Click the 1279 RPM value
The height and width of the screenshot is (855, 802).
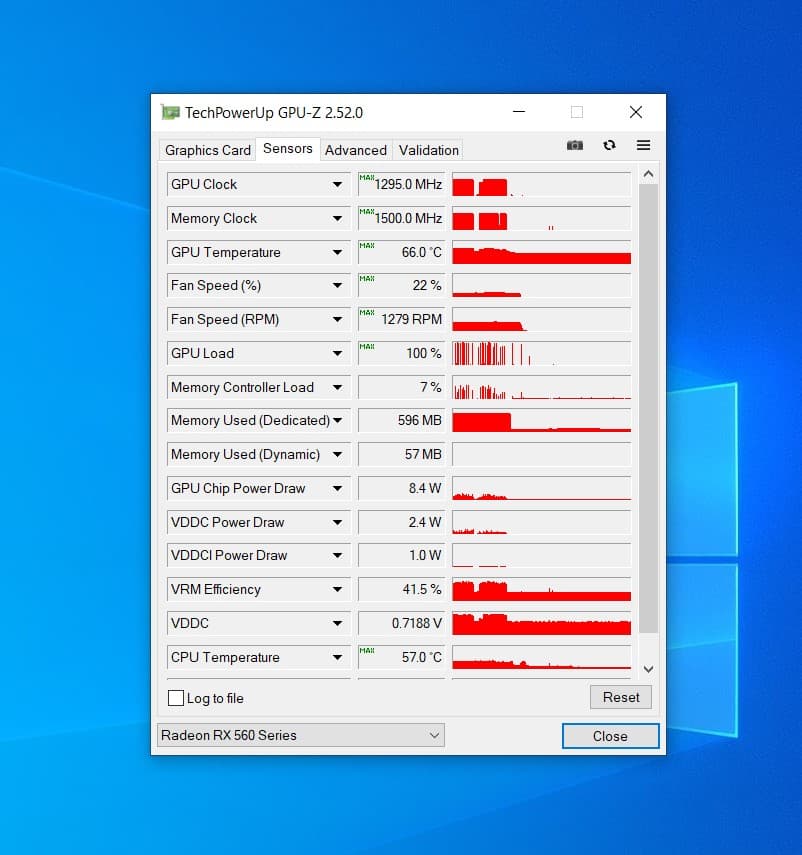[x=402, y=319]
